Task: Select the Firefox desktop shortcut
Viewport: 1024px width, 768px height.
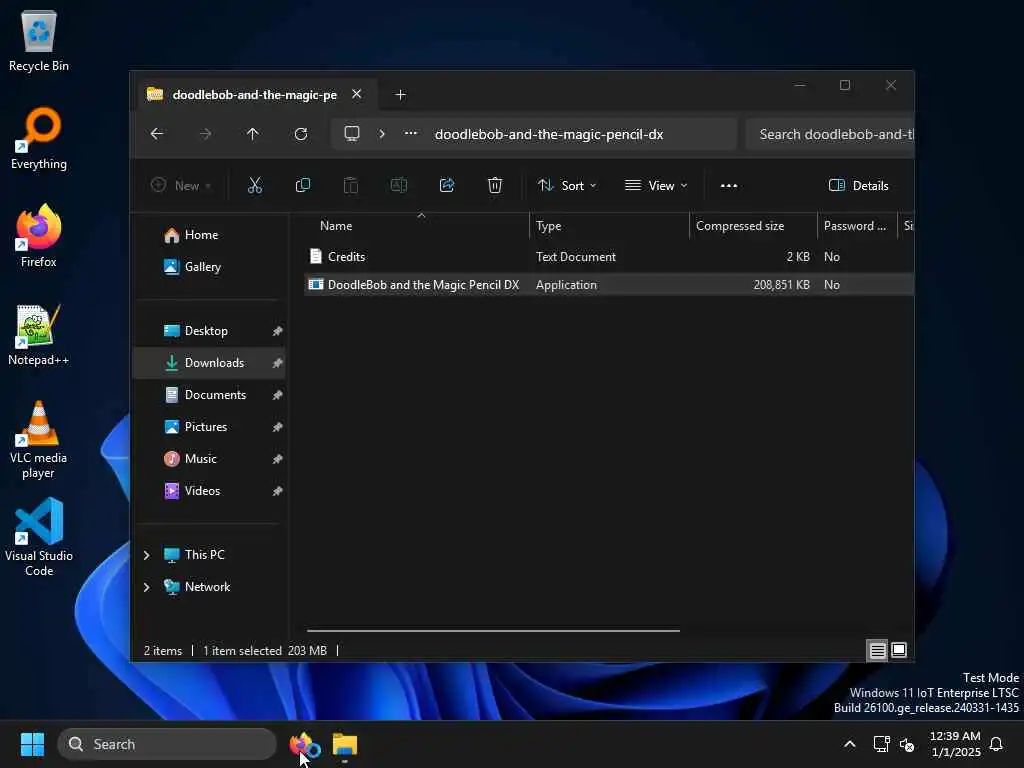Action: [39, 236]
